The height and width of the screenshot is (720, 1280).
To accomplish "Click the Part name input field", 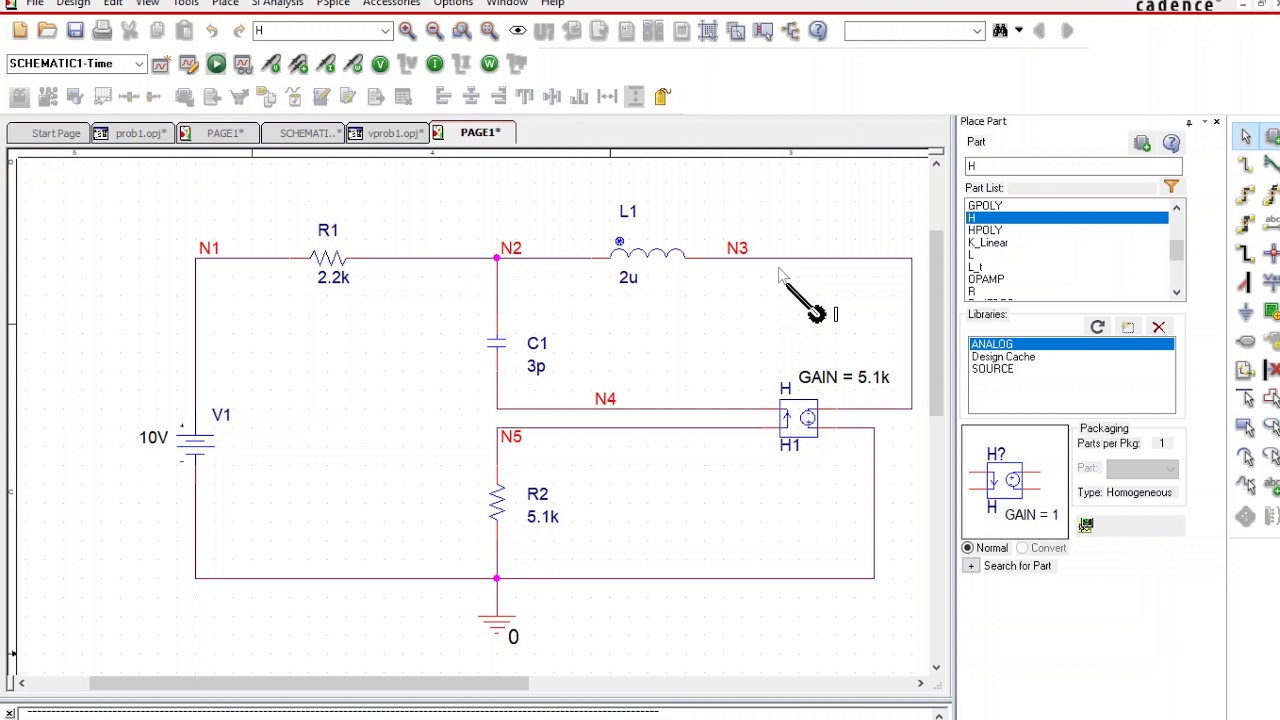I will [1073, 166].
